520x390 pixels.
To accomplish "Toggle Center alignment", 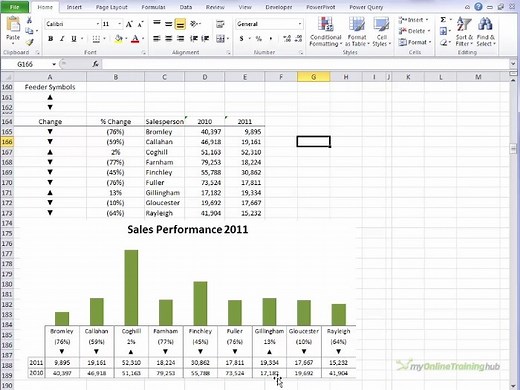I will pos(169,39).
